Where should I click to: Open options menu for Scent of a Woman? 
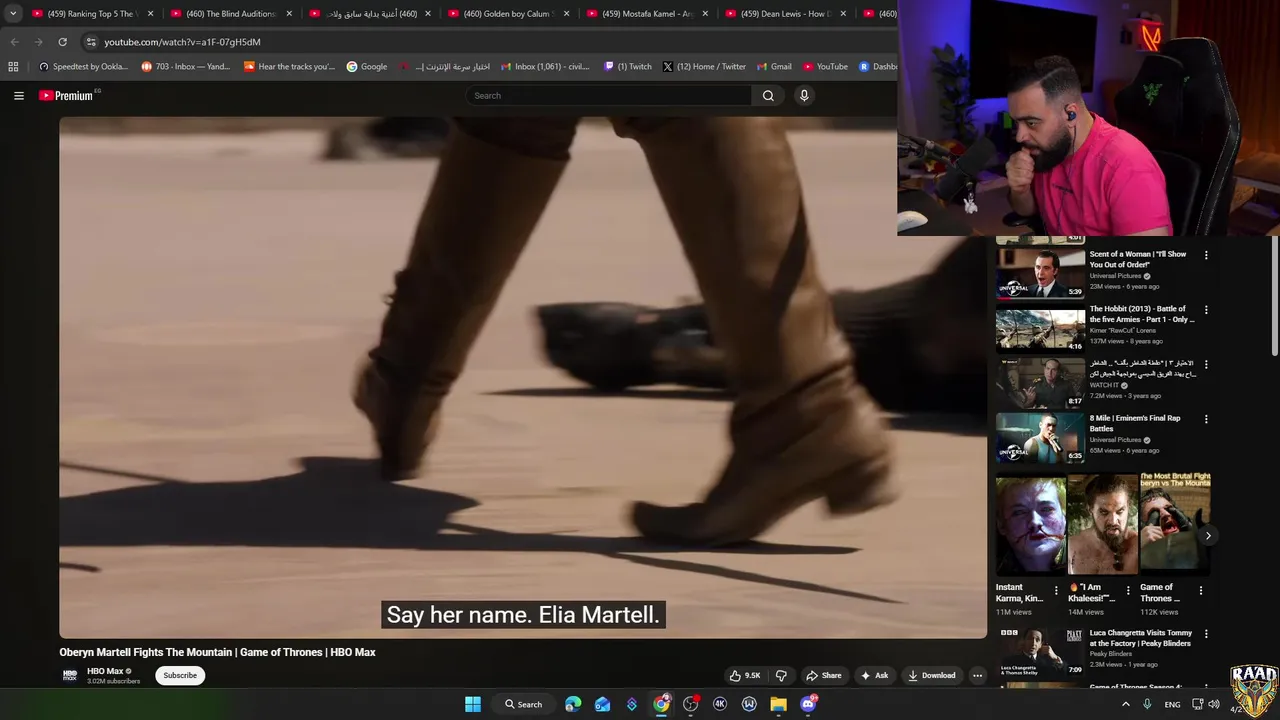point(1206,255)
